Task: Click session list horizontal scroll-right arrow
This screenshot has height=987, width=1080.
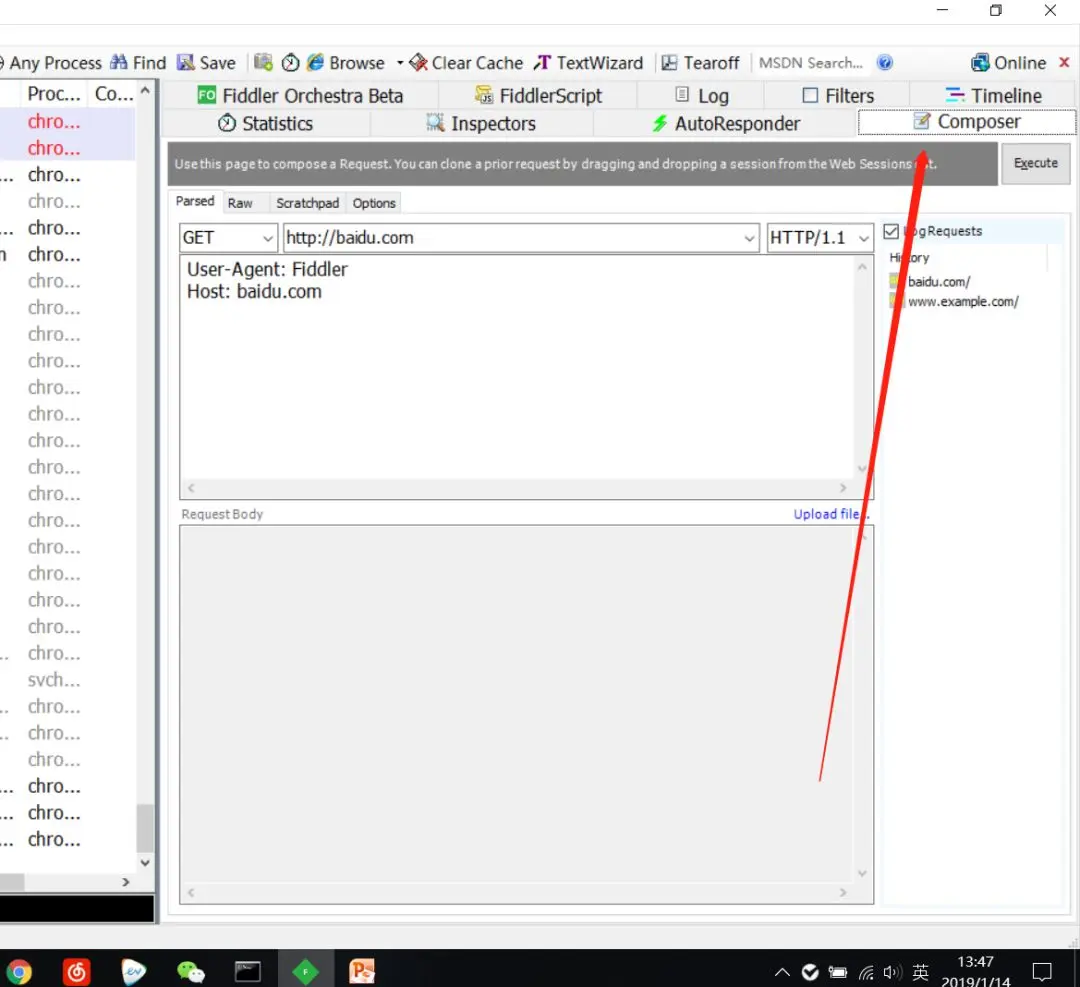Action: pyautogui.click(x=125, y=882)
